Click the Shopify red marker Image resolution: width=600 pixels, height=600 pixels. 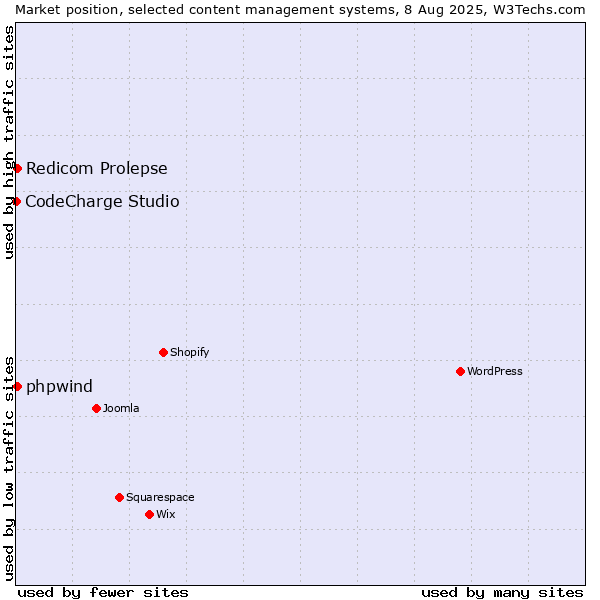tap(163, 352)
